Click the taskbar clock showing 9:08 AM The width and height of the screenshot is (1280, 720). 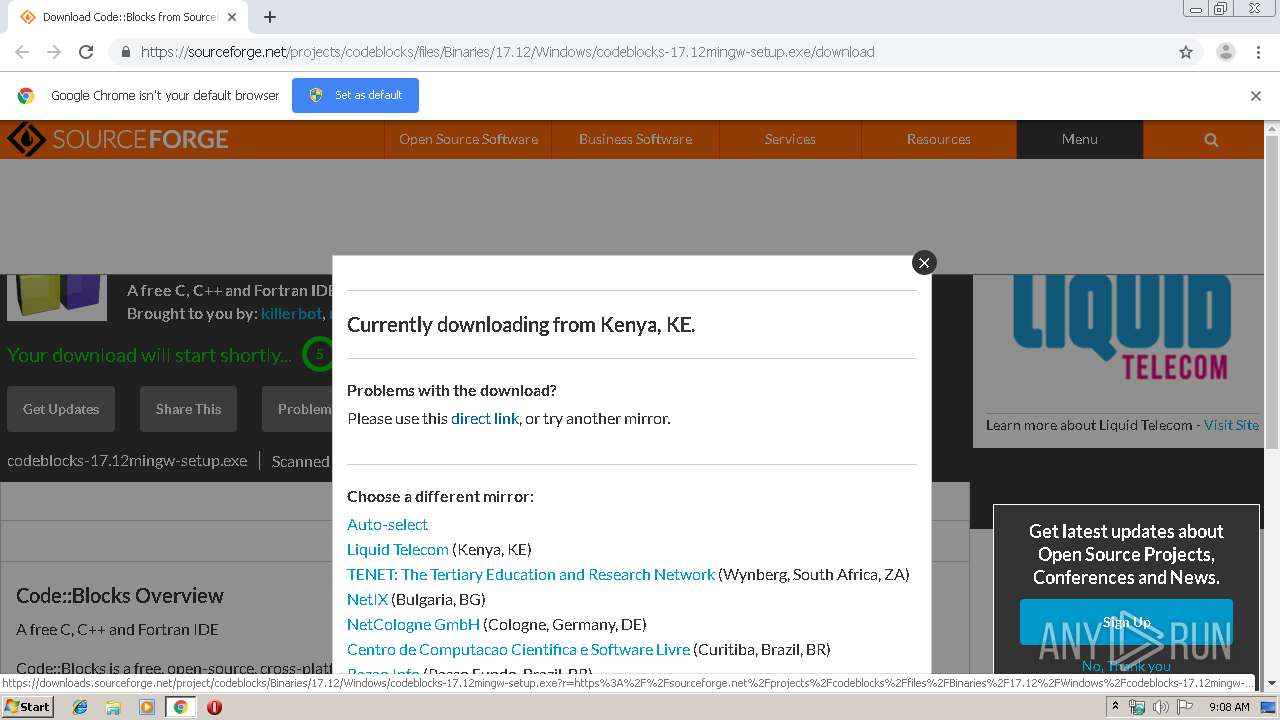tap(1229, 707)
